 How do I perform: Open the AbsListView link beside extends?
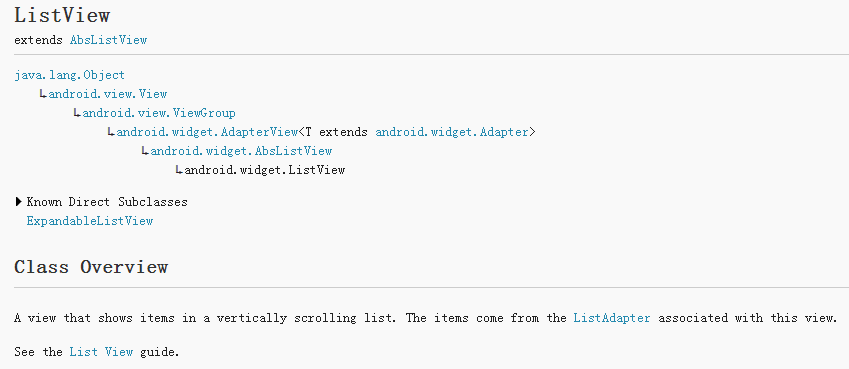(108, 40)
